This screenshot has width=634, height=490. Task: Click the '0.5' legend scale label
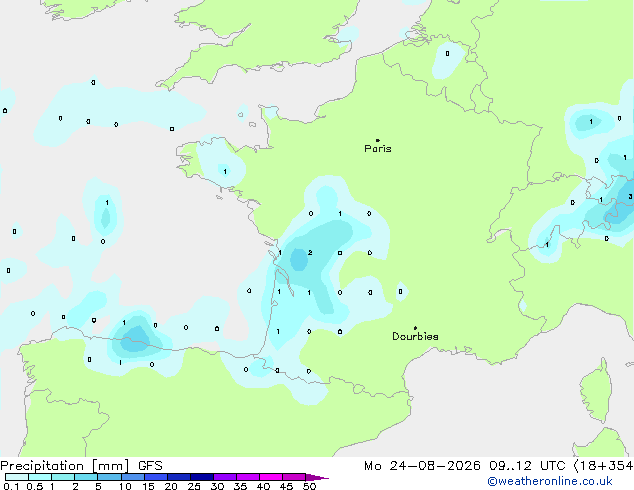(x=34, y=486)
